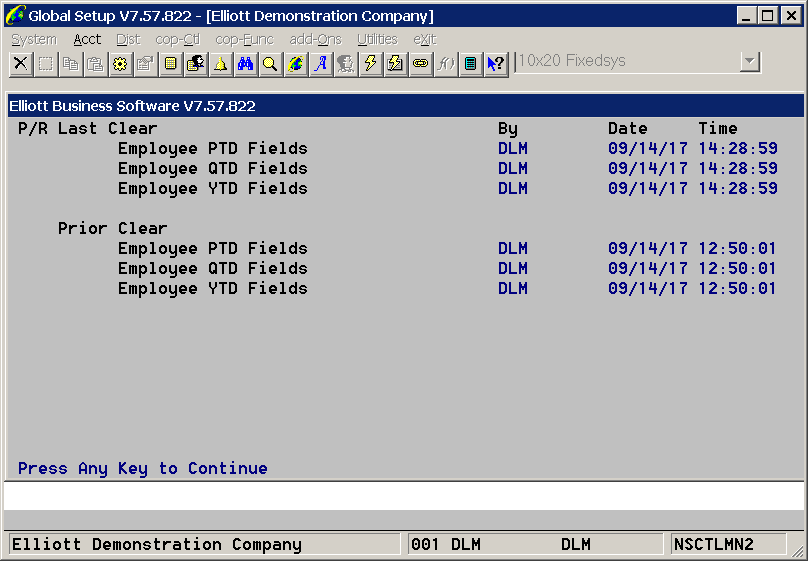Open the globe internet icon in toolbar

[295, 64]
